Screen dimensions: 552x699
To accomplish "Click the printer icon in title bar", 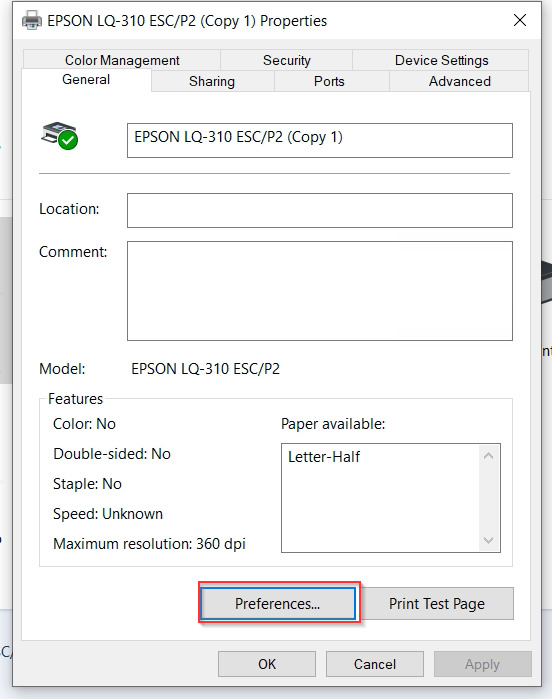I will click(32, 21).
